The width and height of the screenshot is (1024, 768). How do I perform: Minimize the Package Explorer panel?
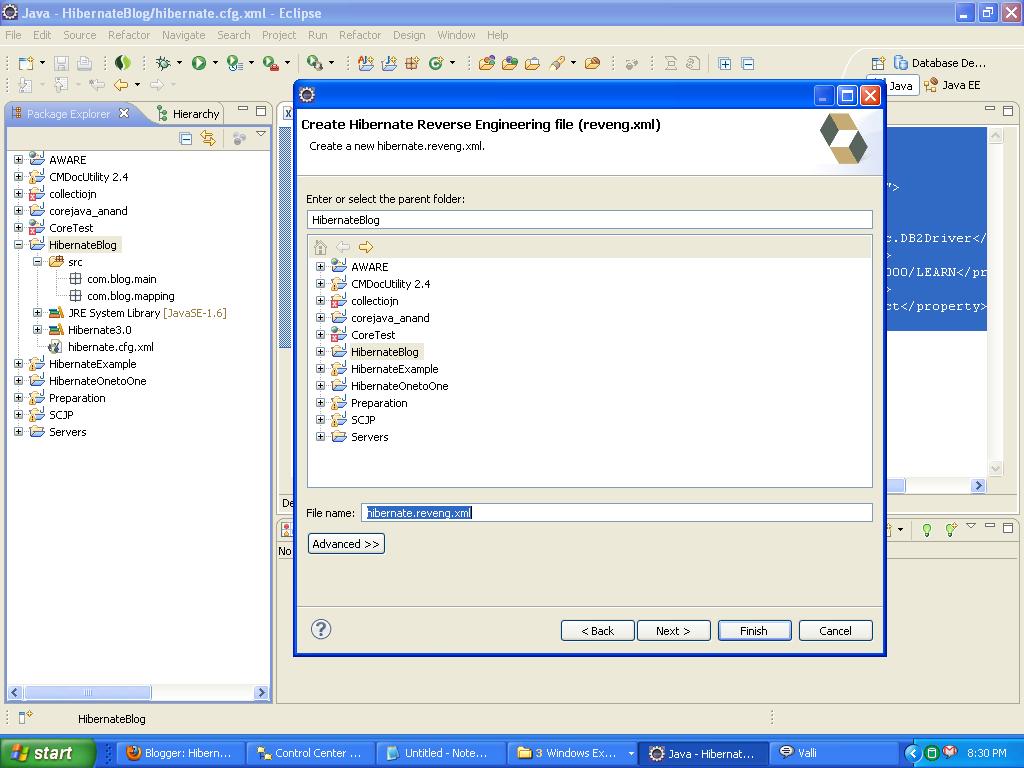243,109
